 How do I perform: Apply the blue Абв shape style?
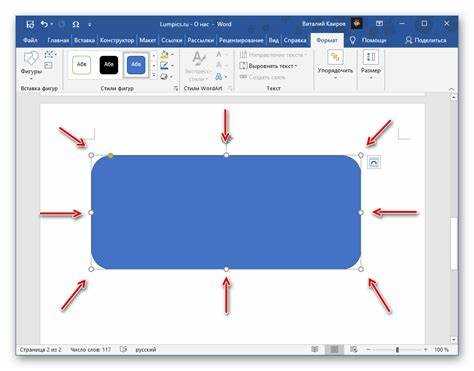tap(136, 64)
